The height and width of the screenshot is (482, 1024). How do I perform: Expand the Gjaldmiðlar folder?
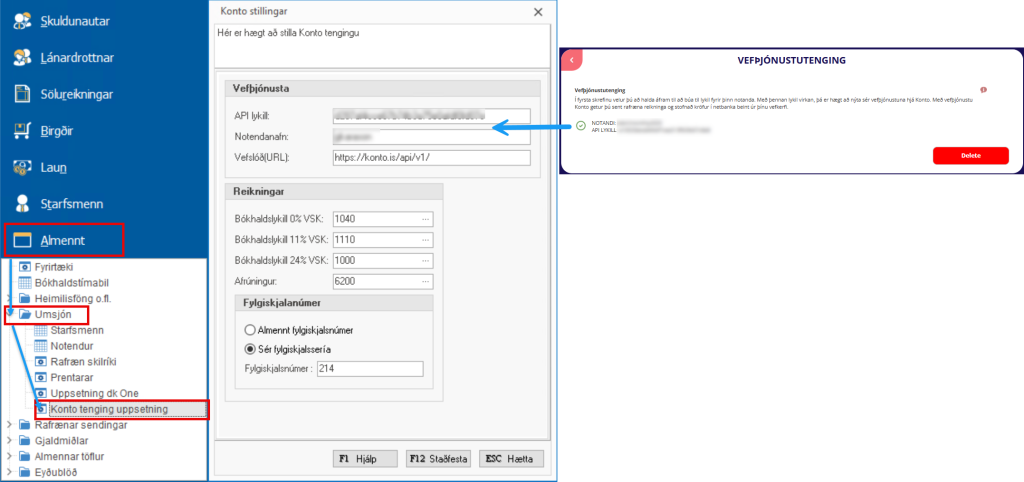[x=10, y=441]
